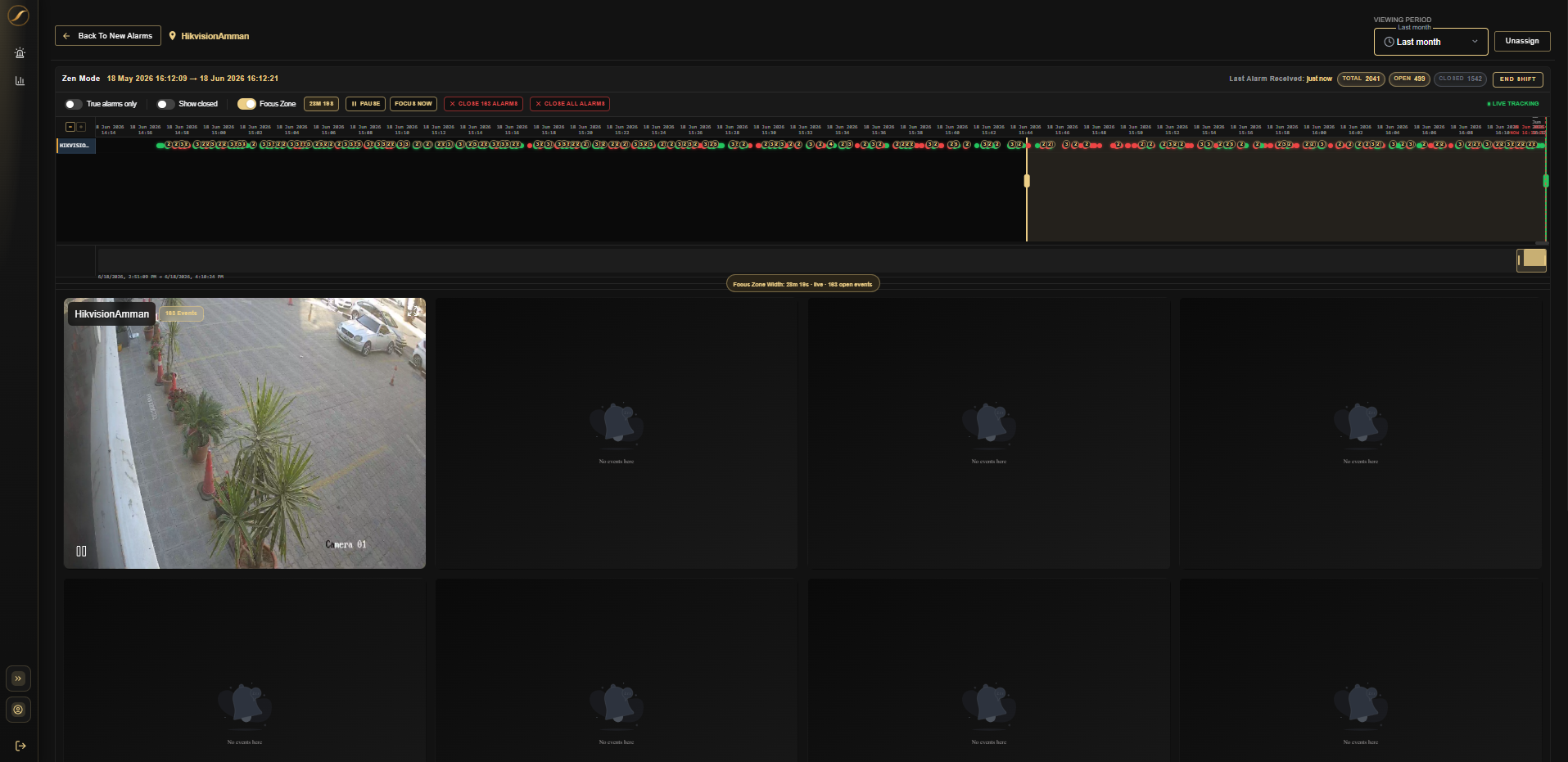Click END SHIFT button
Viewport: 1568px width, 762px height.
point(1517,79)
